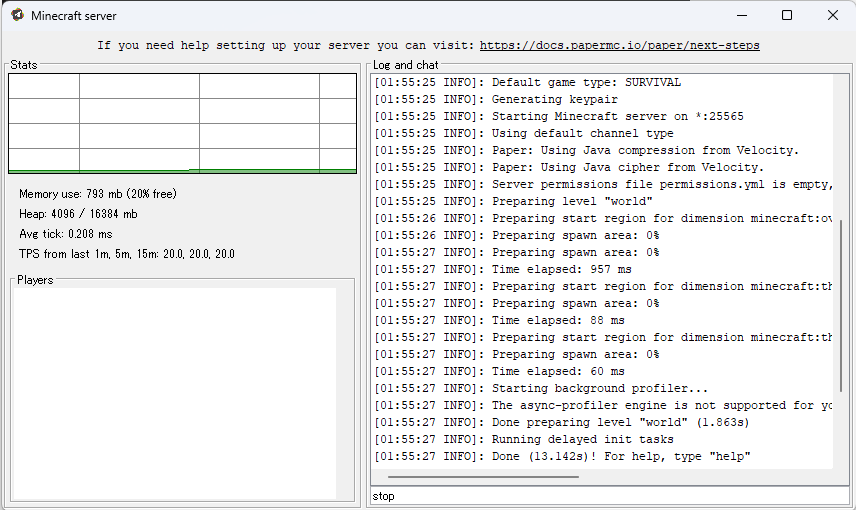This screenshot has width=856, height=510.
Task: Click log line "Starting Minecraft server on *:25565"
Action: pyautogui.click(x=558, y=116)
